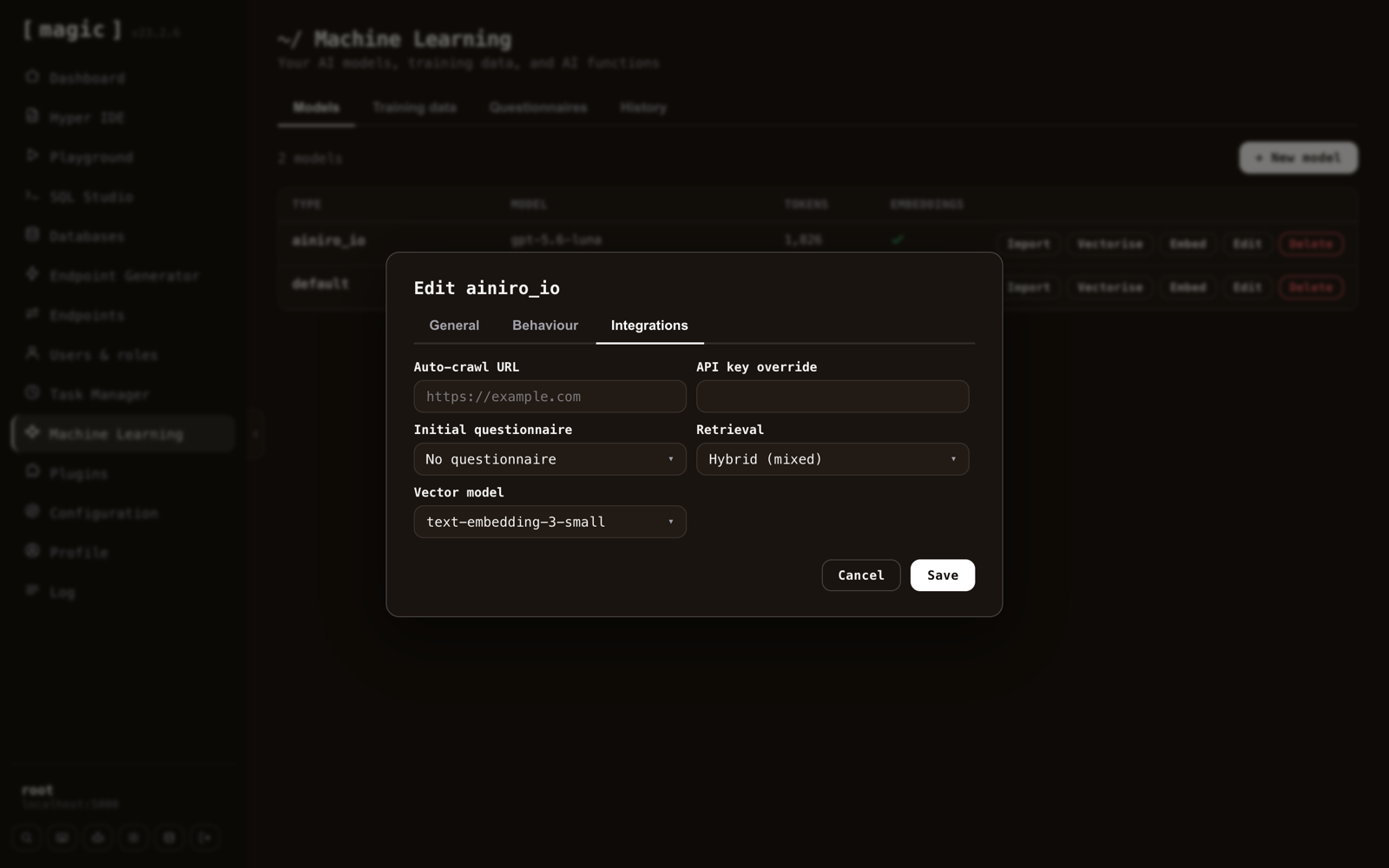This screenshot has width=1389, height=868.
Task: Click Import in the ainiro_io row
Action: point(1029,244)
